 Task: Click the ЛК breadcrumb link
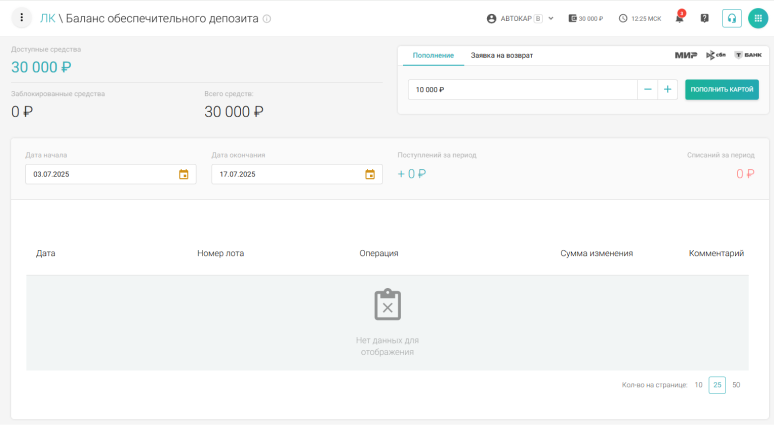[x=48, y=18]
